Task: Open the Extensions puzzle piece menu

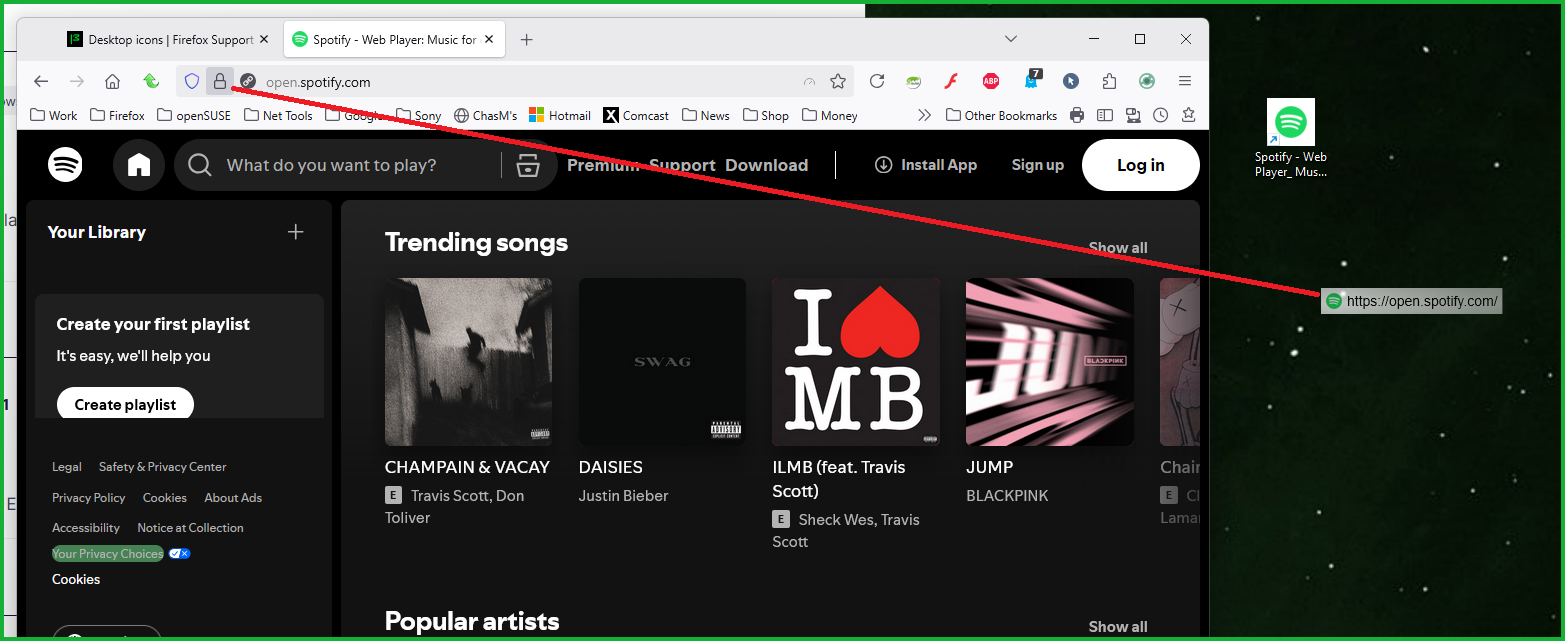Action: pos(1109,82)
